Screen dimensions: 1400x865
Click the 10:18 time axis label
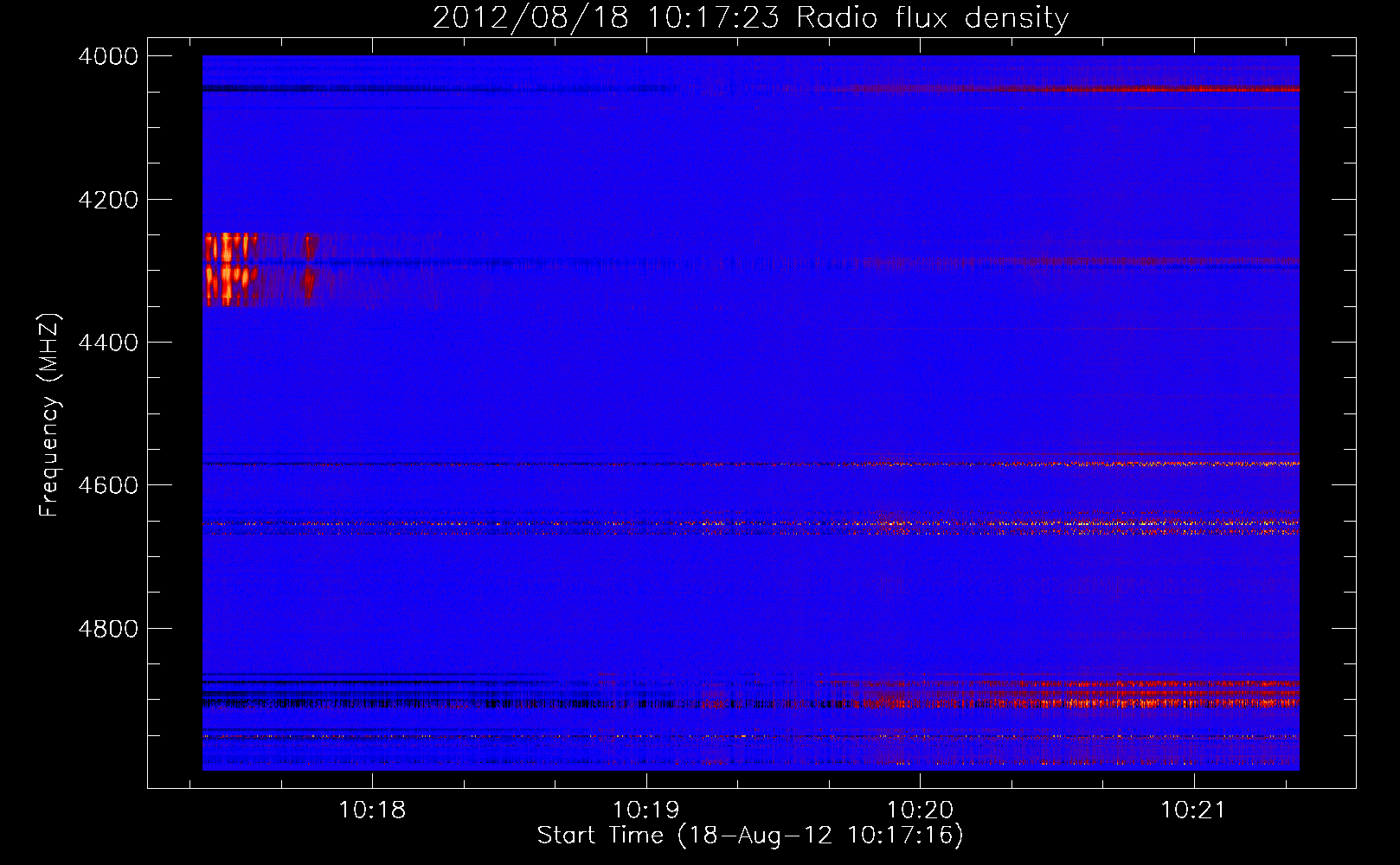[x=372, y=810]
